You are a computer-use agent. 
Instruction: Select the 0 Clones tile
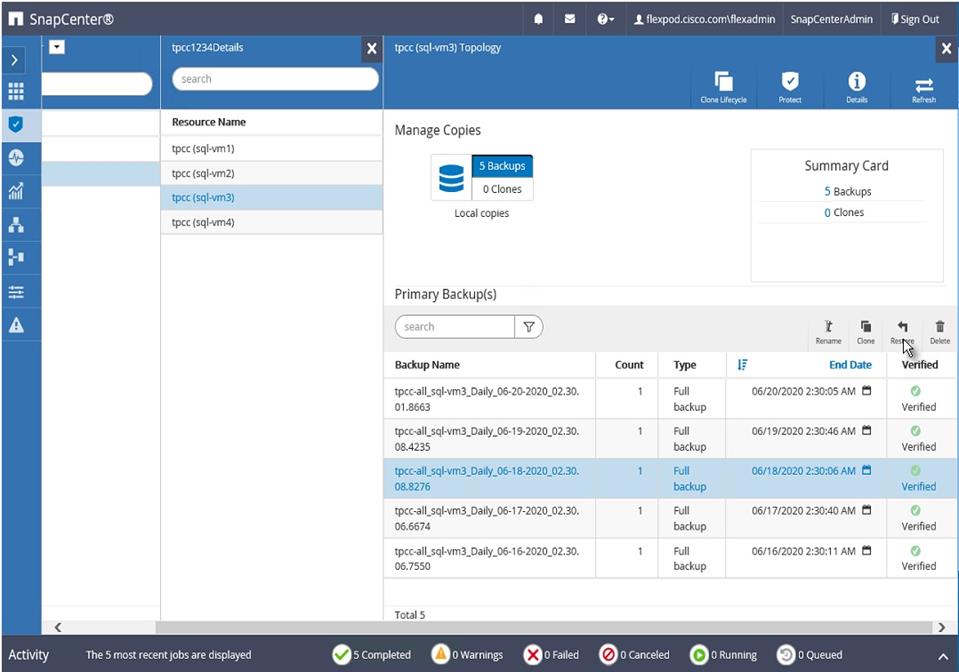[x=502, y=189]
